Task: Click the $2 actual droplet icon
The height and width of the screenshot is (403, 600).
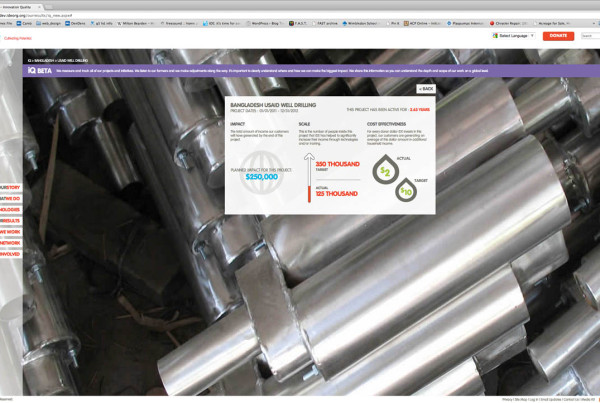Action: point(385,170)
